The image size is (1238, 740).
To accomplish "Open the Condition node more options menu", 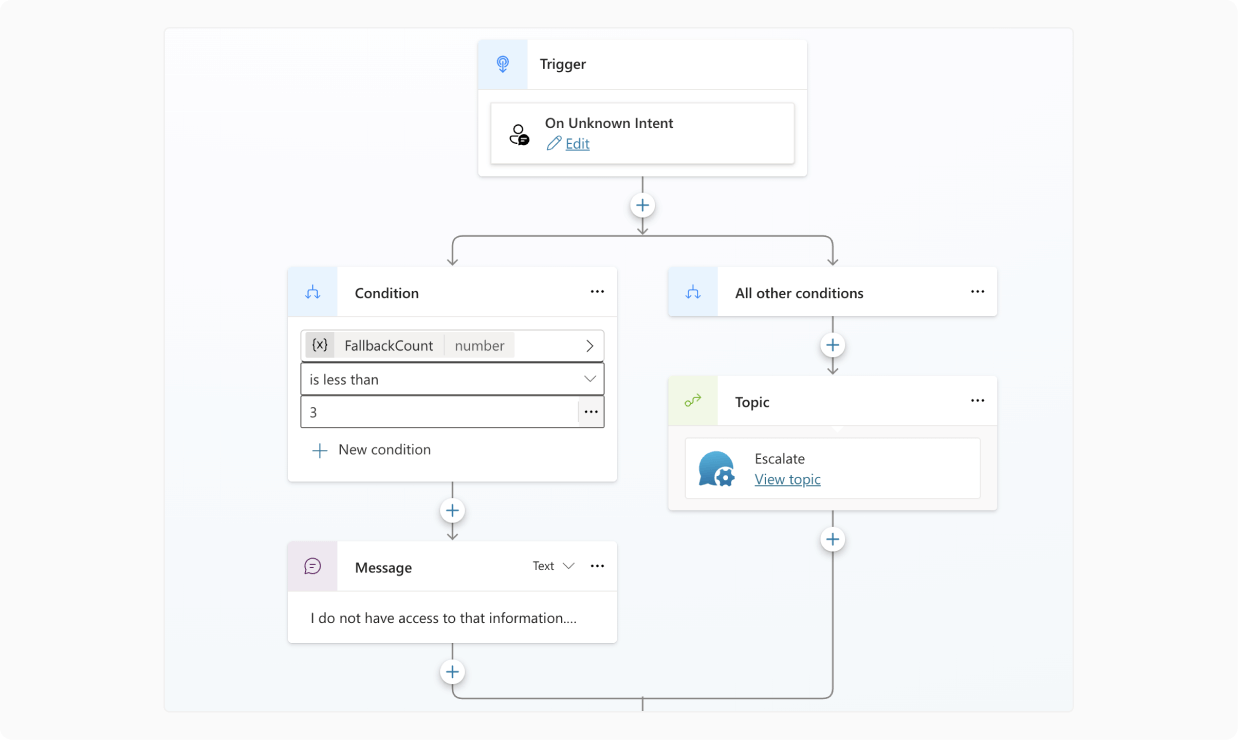I will coord(597,292).
